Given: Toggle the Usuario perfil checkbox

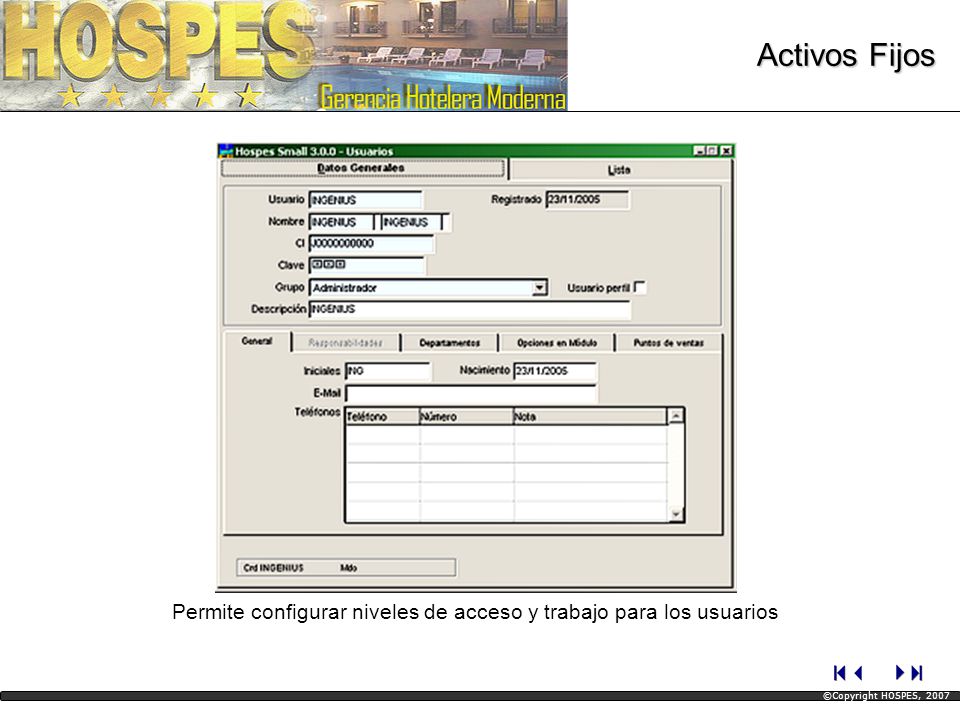Looking at the screenshot, I should (640, 287).
